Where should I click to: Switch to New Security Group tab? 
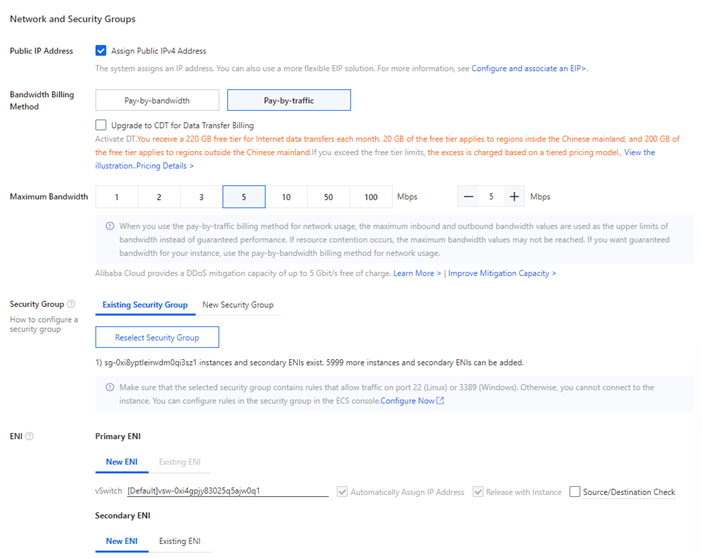pyautogui.click(x=238, y=305)
